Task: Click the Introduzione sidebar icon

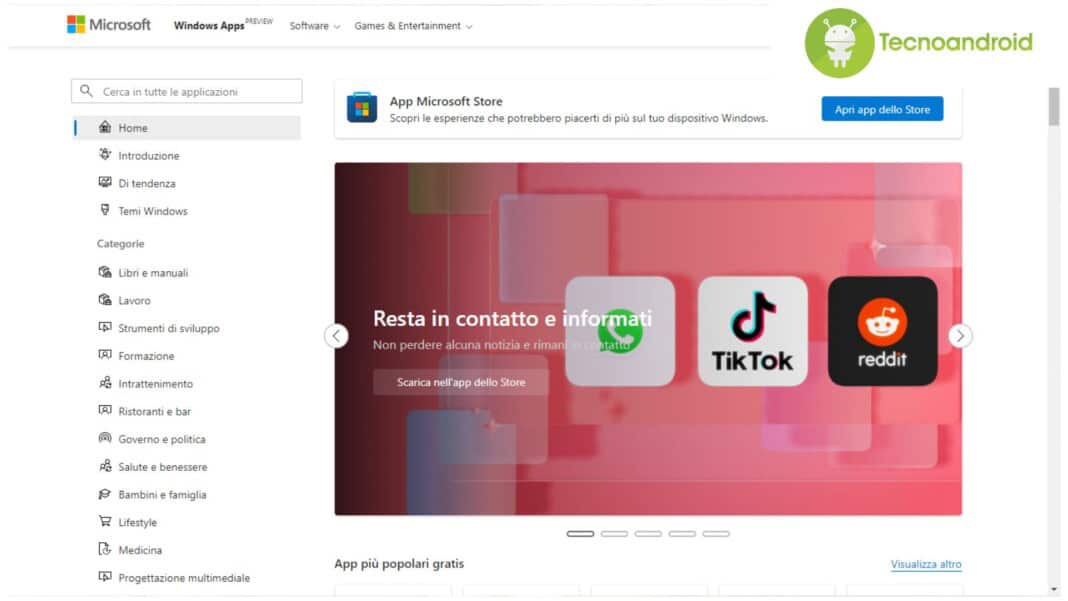Action: pos(105,155)
